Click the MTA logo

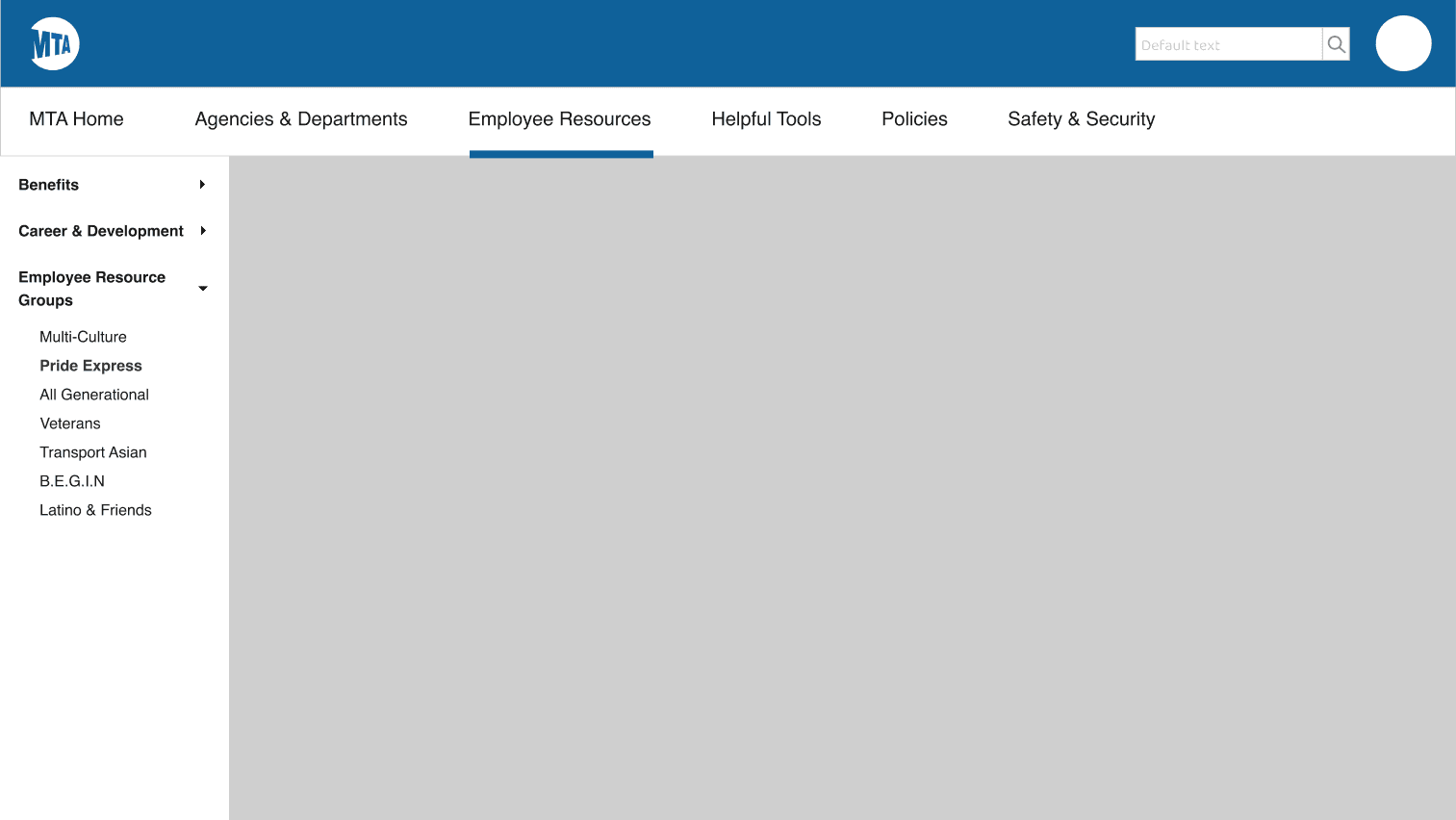[54, 42]
